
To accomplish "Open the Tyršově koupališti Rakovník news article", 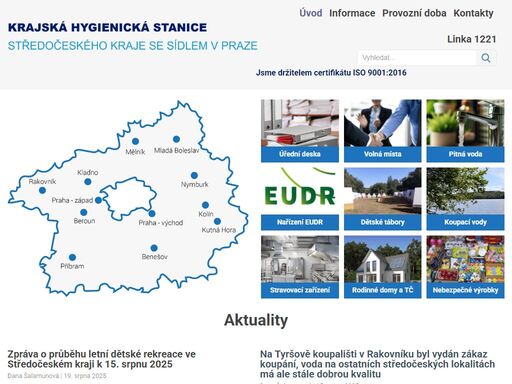I will [x=377, y=364].
